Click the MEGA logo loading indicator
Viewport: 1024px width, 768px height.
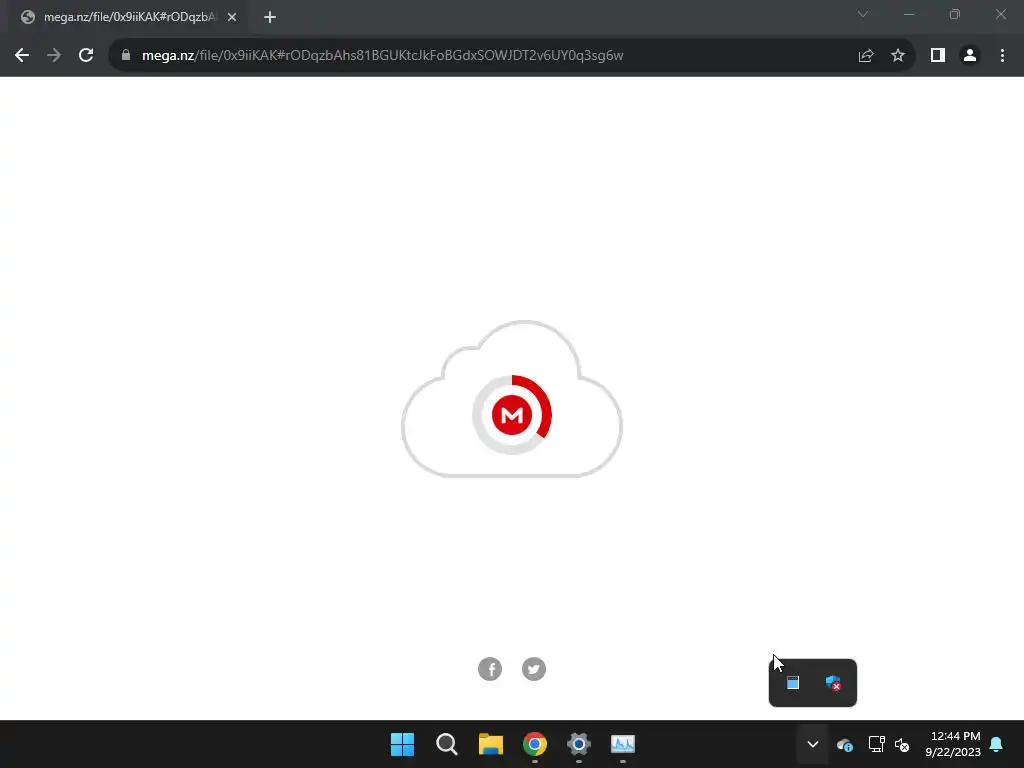tap(512, 415)
